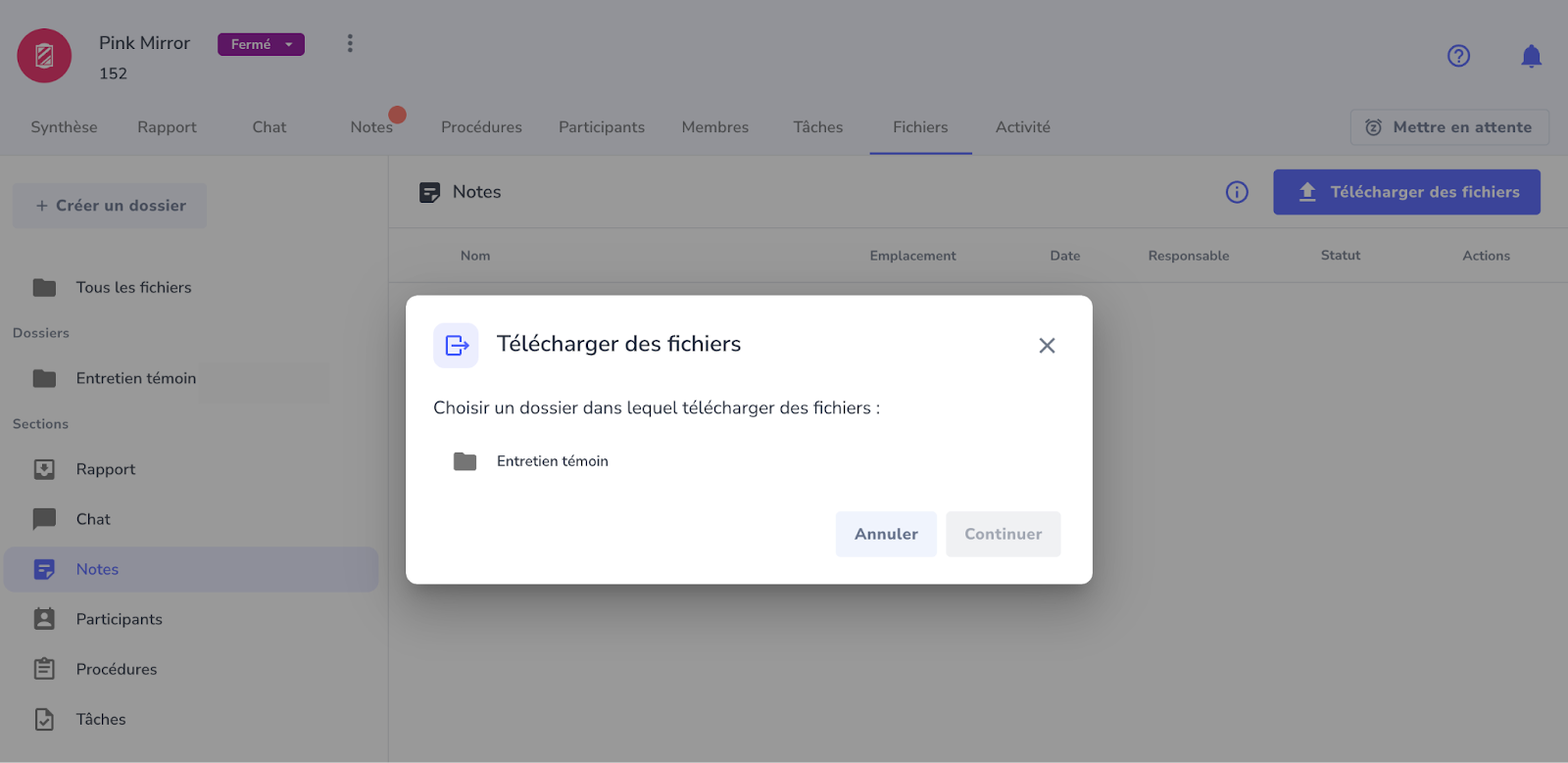Click the Rapport section icon in sidebar
The height and width of the screenshot is (763, 1568).
(44, 470)
